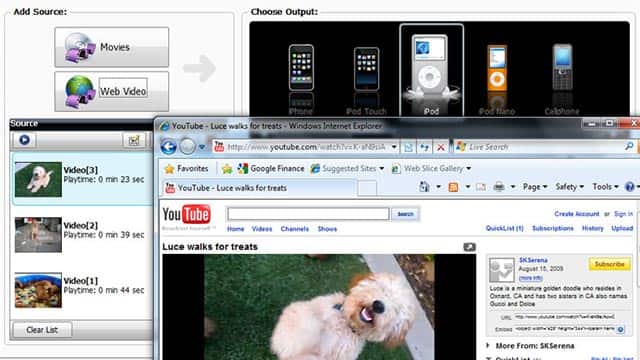This screenshot has width=640, height=360.
Task: Click the Create Account link
Action: tap(577, 214)
